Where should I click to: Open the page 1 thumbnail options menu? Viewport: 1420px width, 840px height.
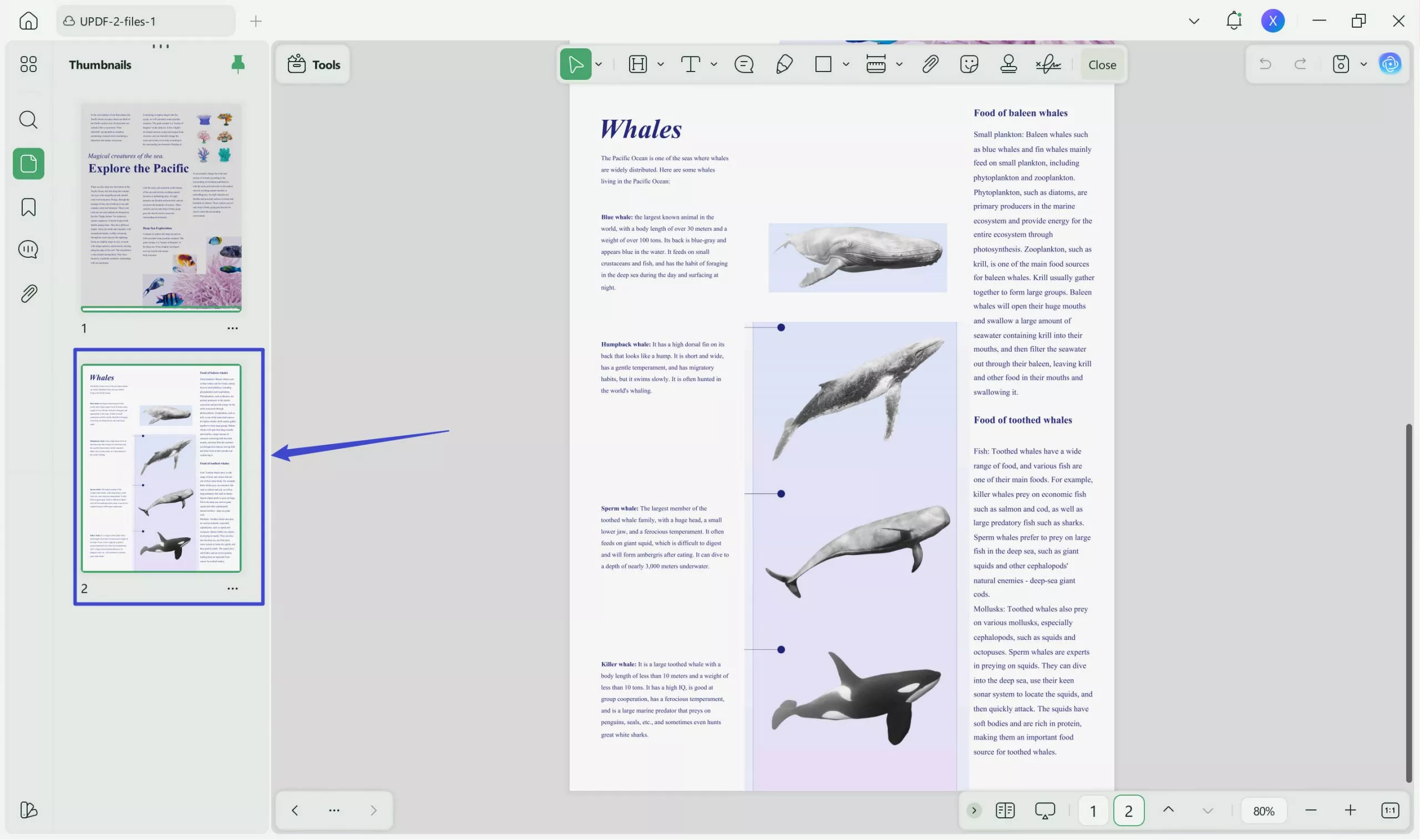(232, 328)
